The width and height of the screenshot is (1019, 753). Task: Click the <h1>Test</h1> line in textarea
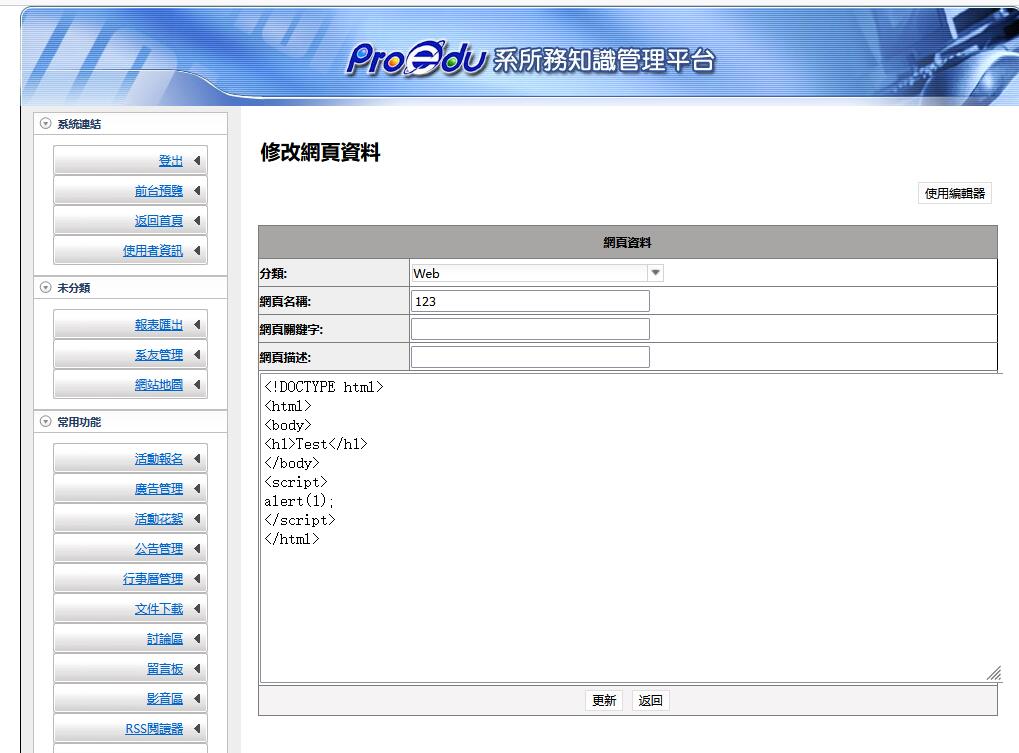(316, 444)
